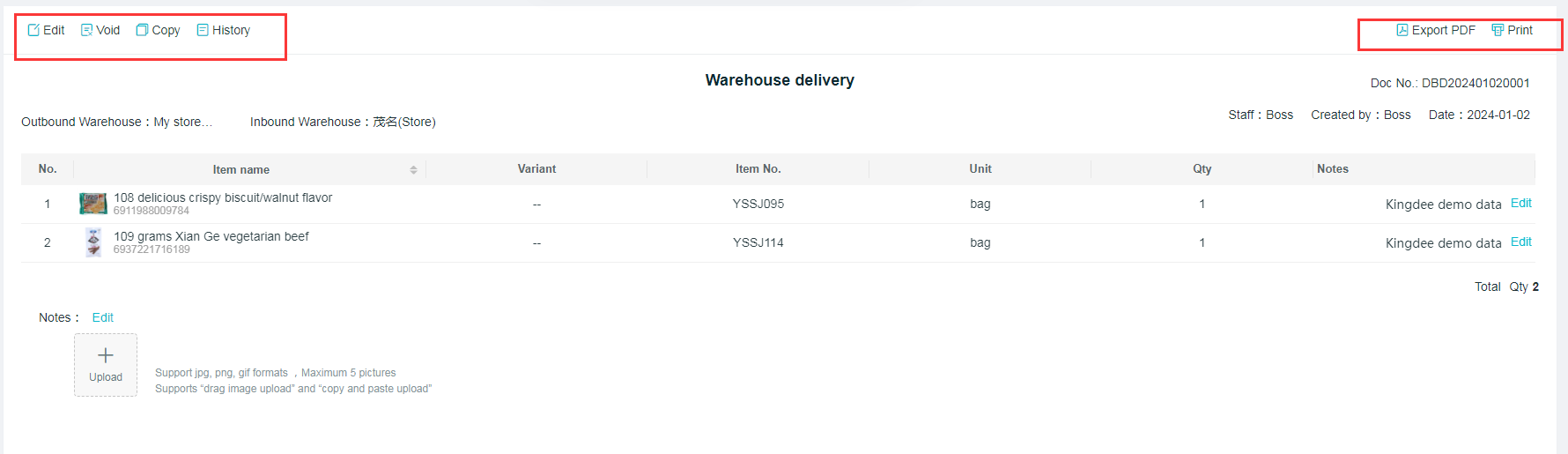Image resolution: width=1568 pixels, height=454 pixels.
Task: Click the Edit pencil icon in toolbar
Action: click(33, 30)
